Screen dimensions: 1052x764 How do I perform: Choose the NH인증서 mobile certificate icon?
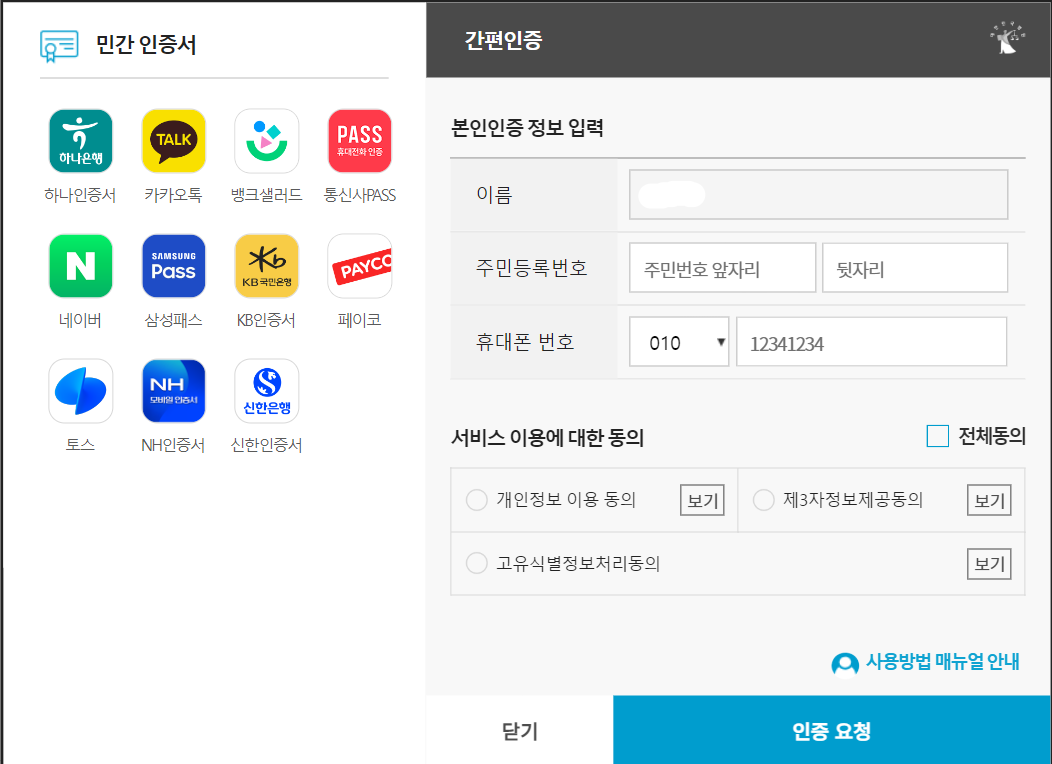(174, 391)
